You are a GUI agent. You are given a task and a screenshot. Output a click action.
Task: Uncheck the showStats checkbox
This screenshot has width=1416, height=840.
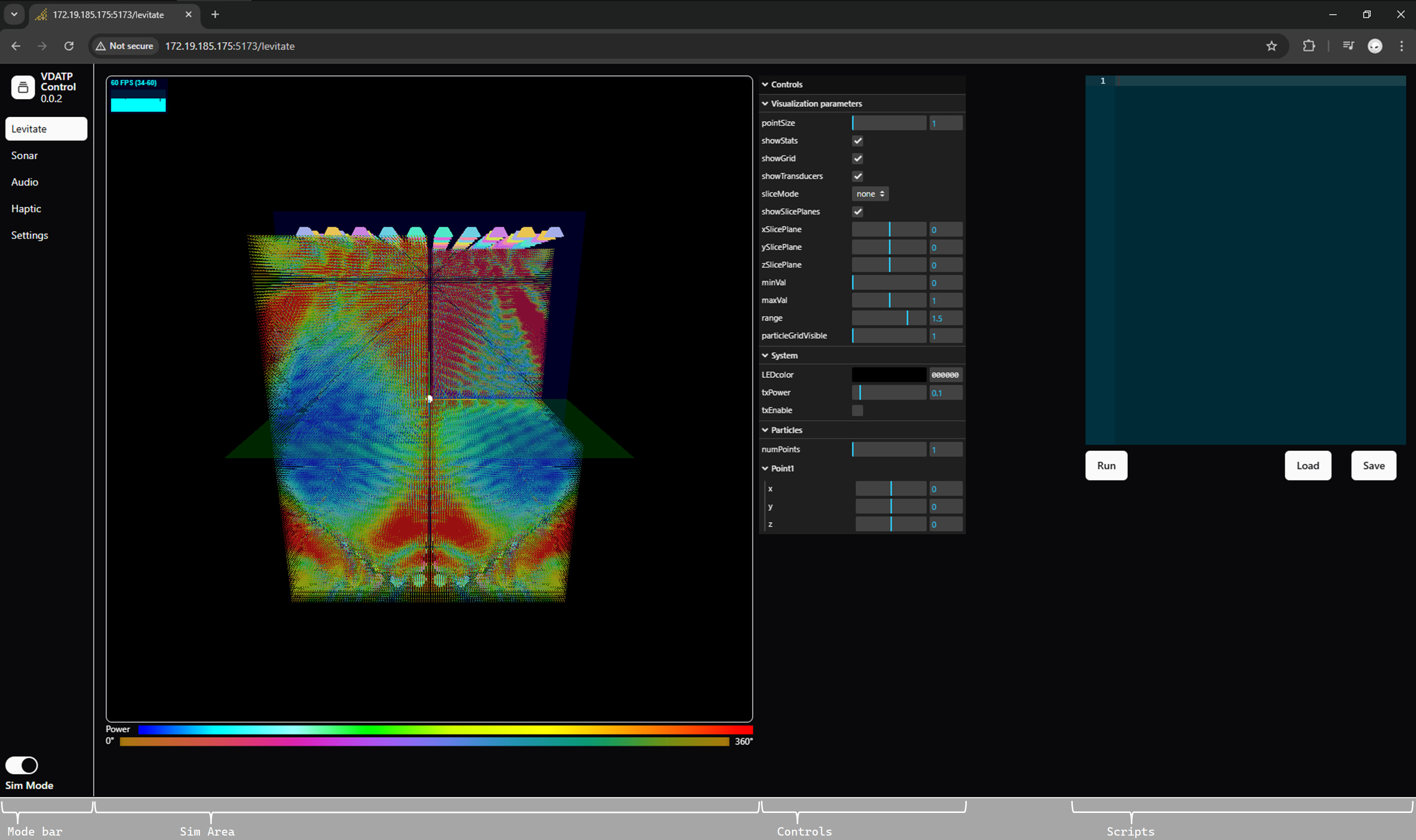pos(857,141)
